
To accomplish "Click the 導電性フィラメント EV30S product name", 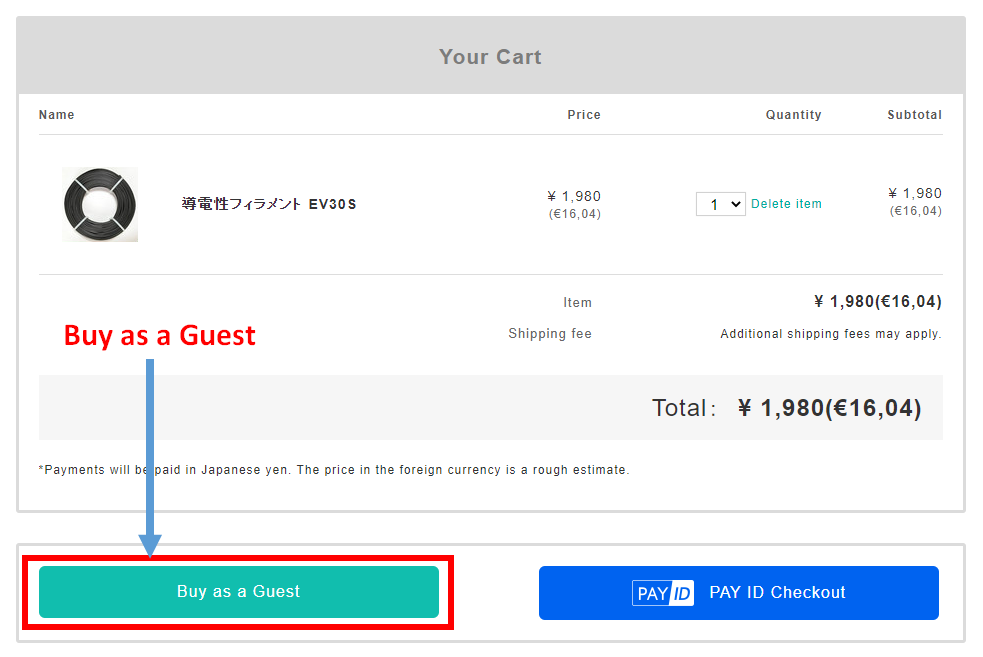I will click(x=269, y=204).
